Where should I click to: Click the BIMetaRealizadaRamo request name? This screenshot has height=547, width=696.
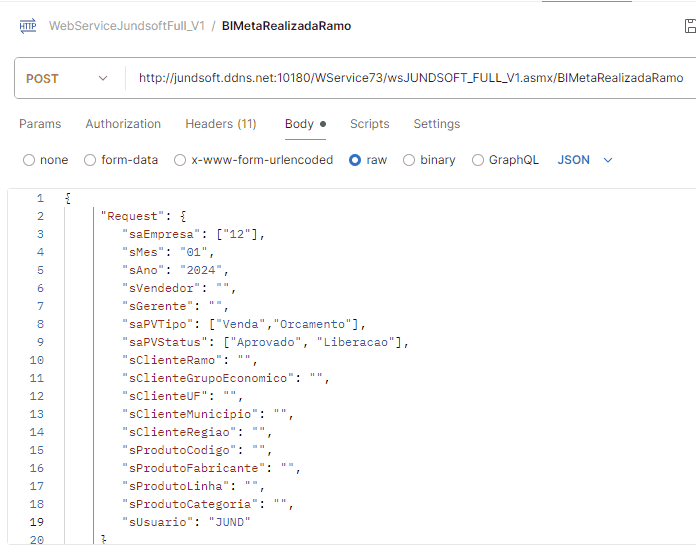pyautogui.click(x=286, y=26)
